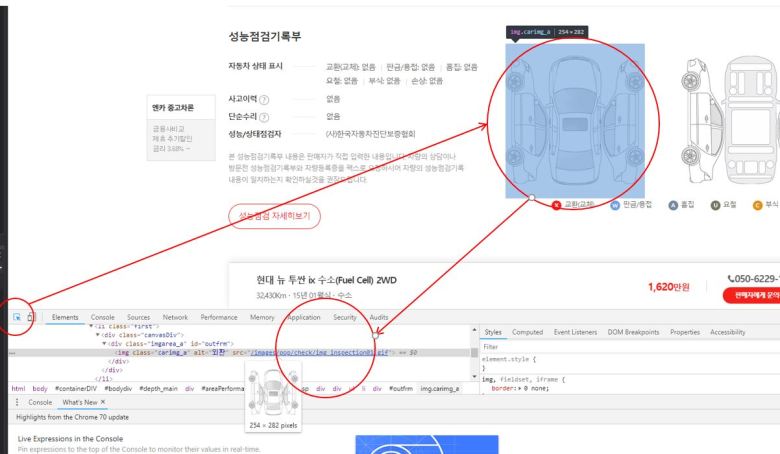Click the 요철 legend icon
This screenshot has width=780, height=454.
pyautogui.click(x=715, y=204)
